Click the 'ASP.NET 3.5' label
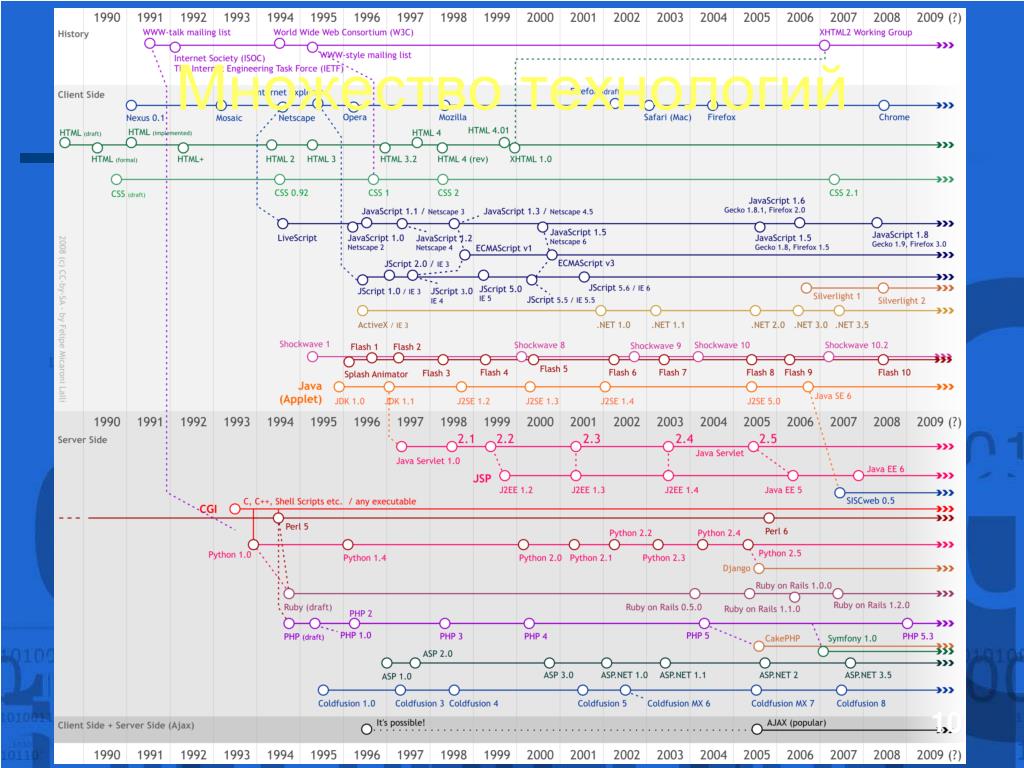The width and height of the screenshot is (1024, 768). (868, 675)
